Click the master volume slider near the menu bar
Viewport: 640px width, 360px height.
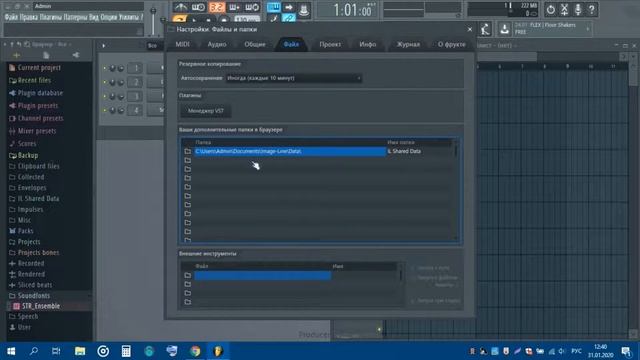click(x=153, y=21)
